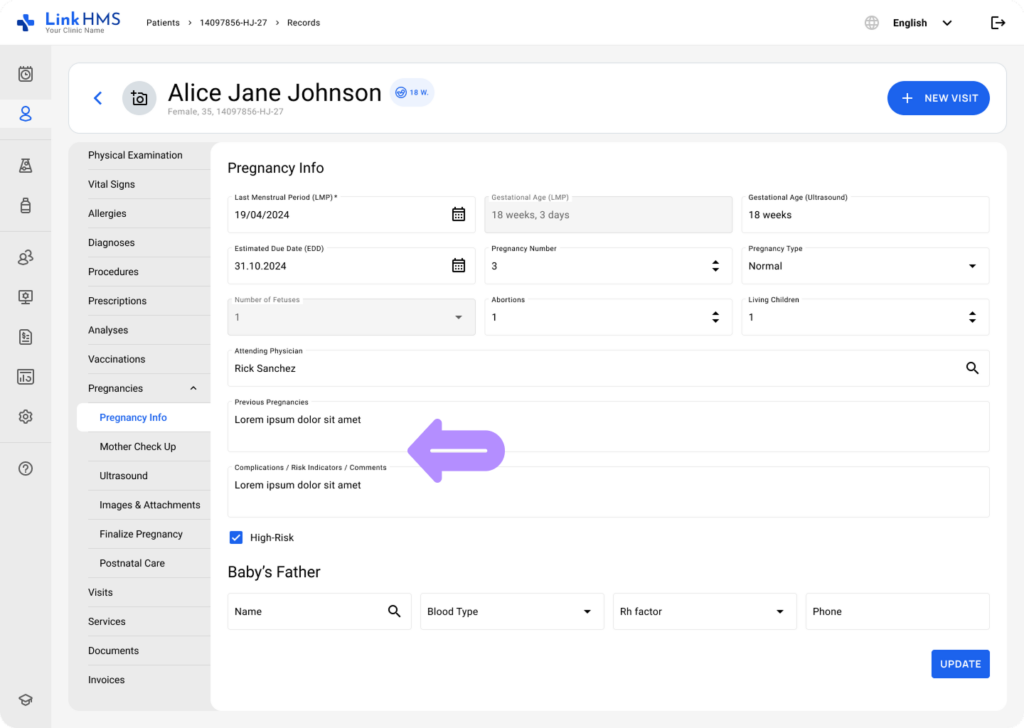
Task: Click the NEW VISIT button
Action: point(938,98)
